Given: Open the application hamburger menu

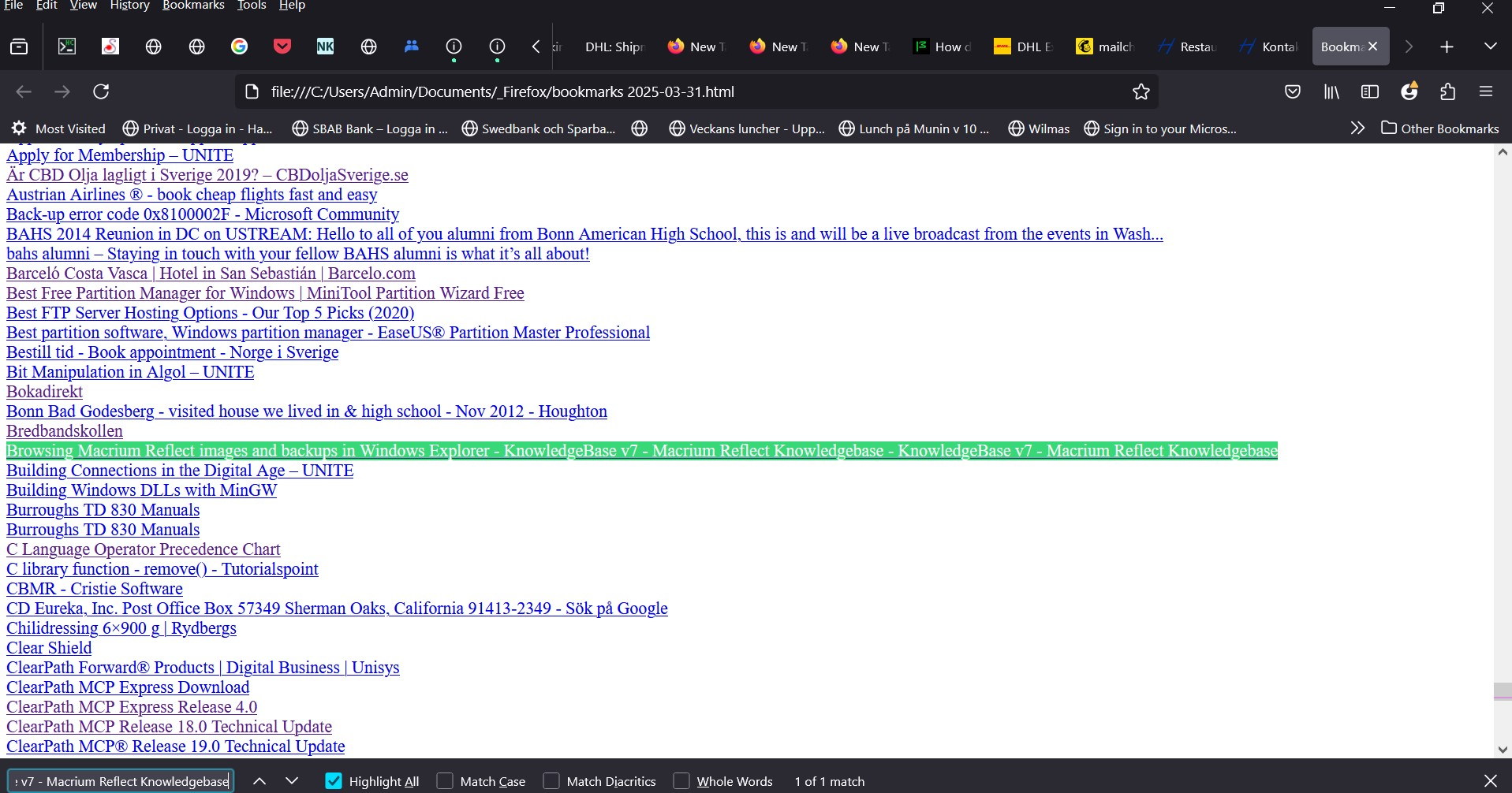Looking at the screenshot, I should [x=1486, y=91].
